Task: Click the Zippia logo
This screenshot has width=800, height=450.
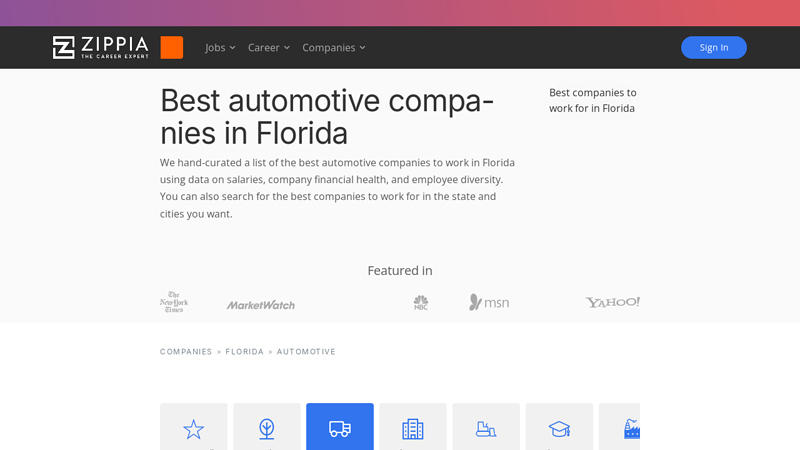Action: pos(101,47)
